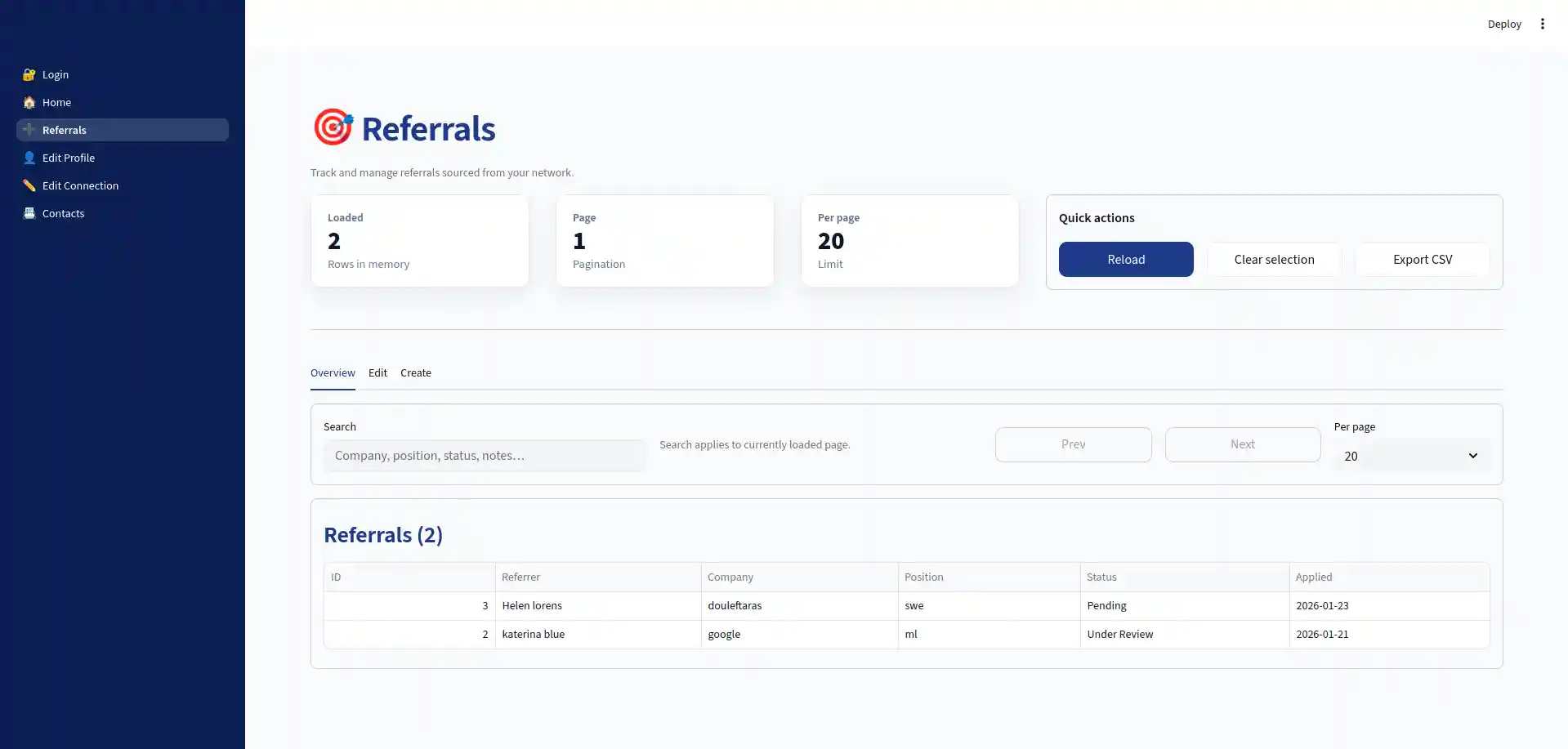The height and width of the screenshot is (749, 1568).
Task: Click the pencil icon for Edit Connection
Action: point(29,185)
